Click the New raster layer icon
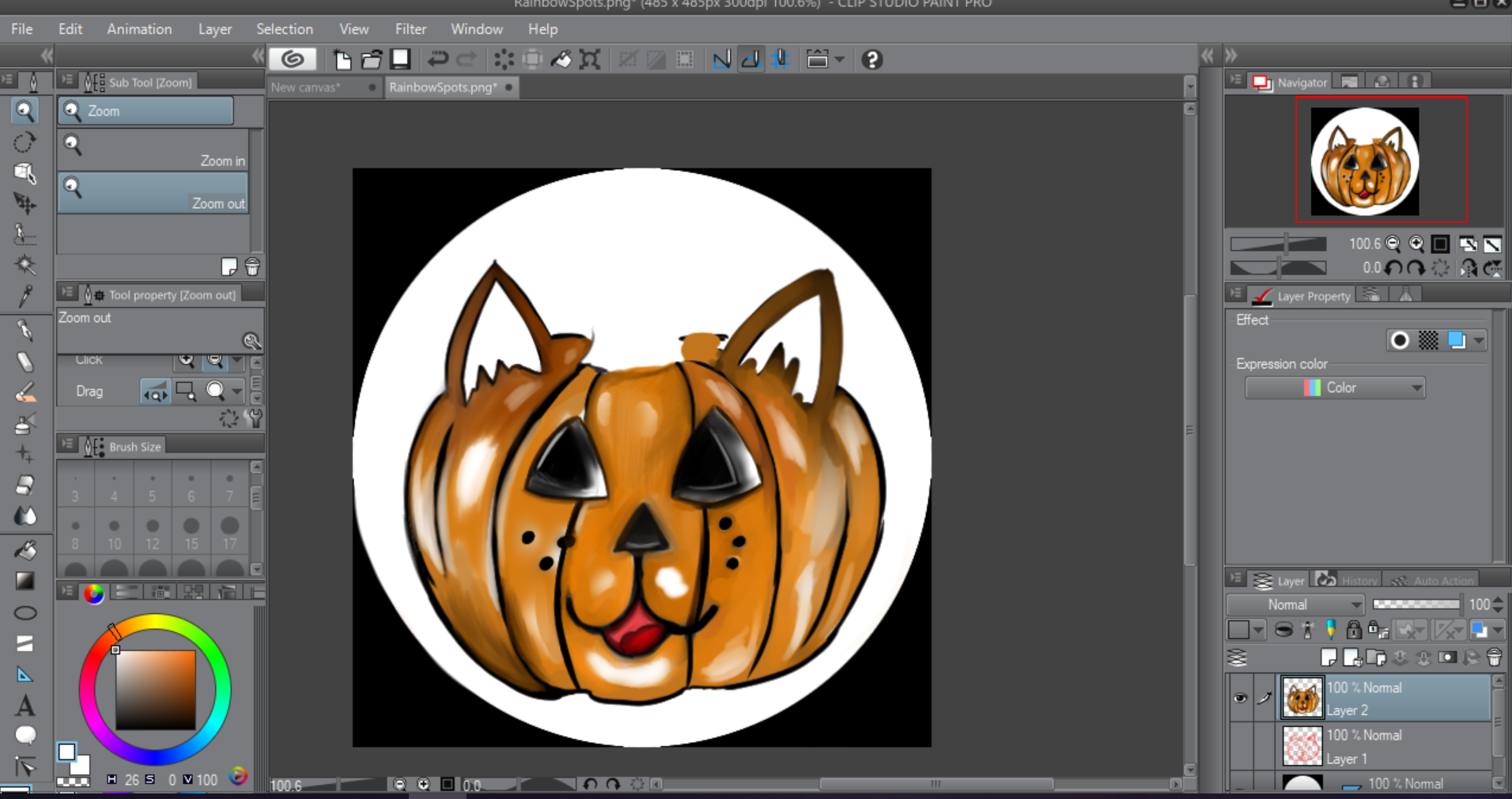 (1329, 657)
